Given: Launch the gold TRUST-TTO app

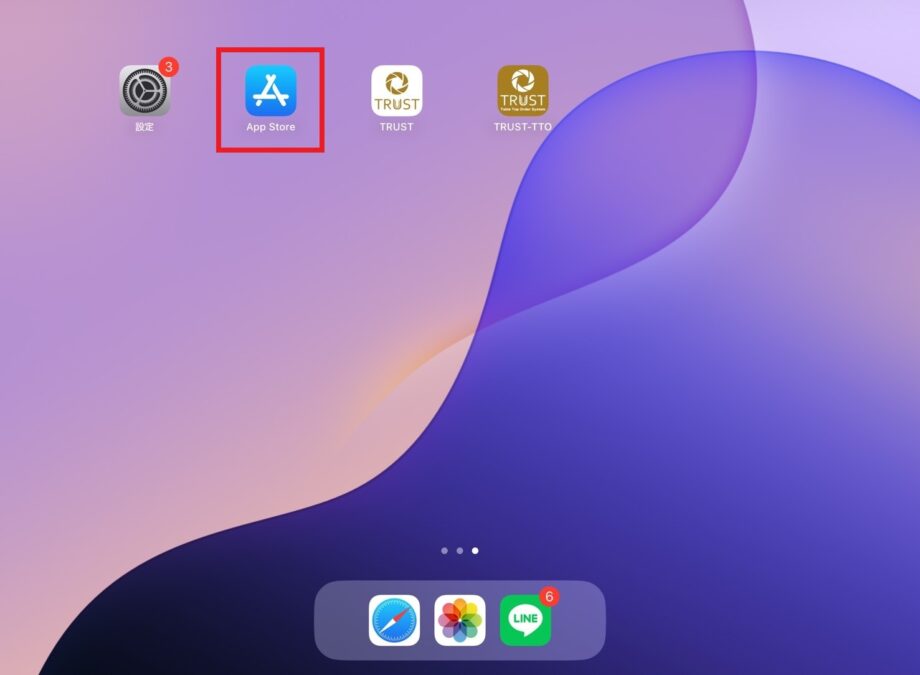Looking at the screenshot, I should [x=522, y=91].
